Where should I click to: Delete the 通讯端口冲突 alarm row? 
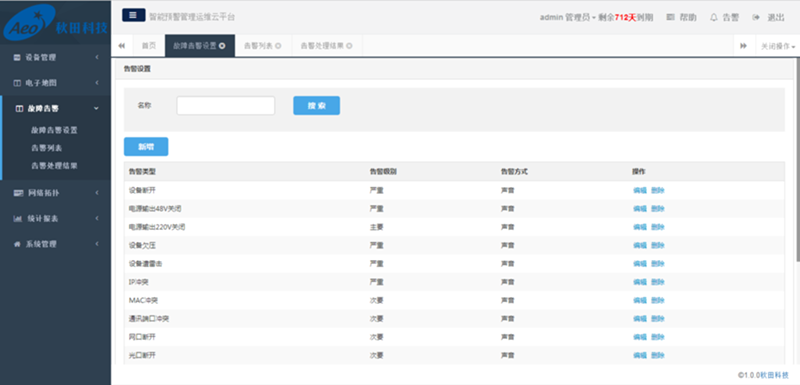tap(658, 319)
